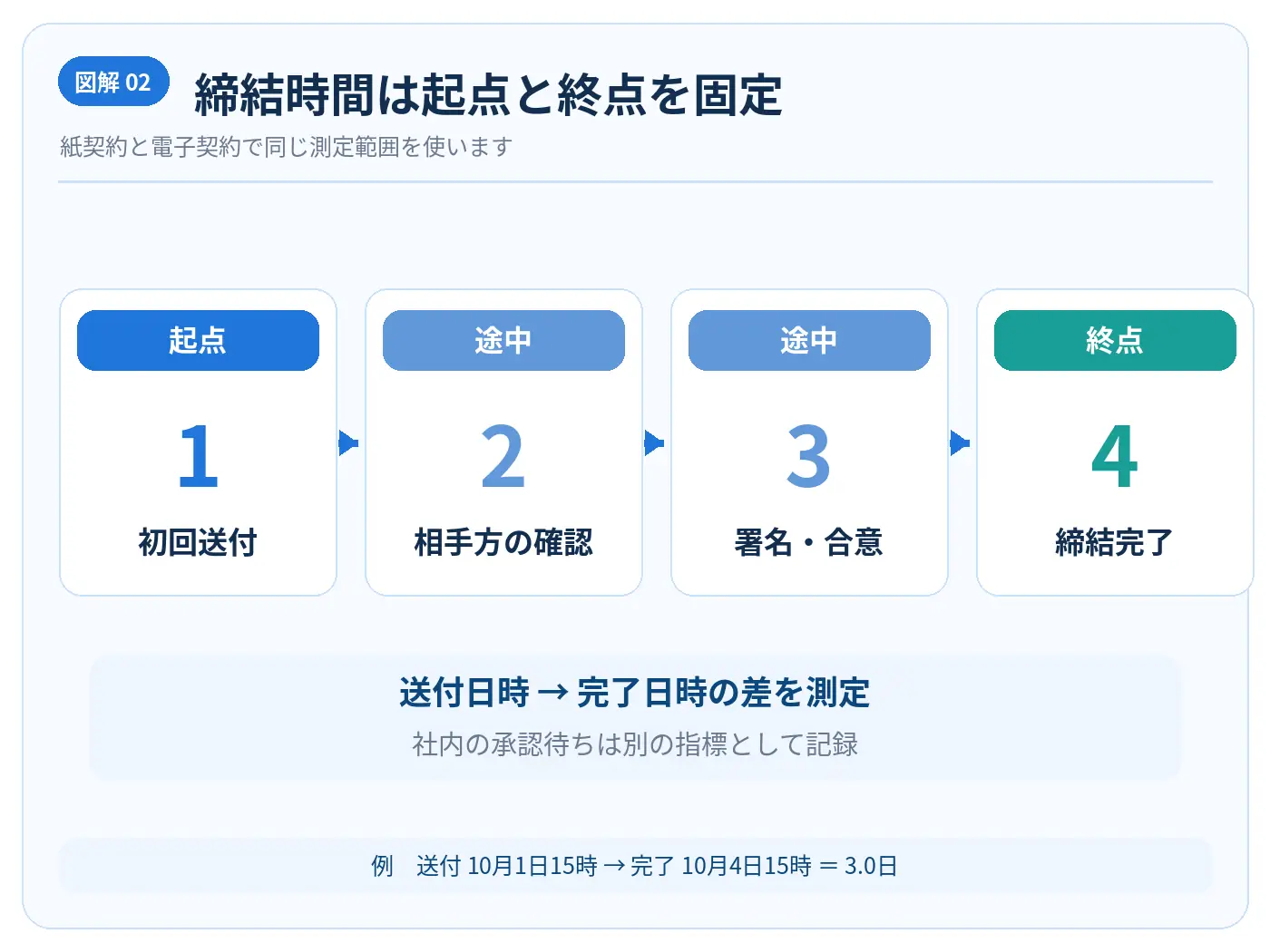Click the large step number 1
1270x952 pixels.
click(x=198, y=456)
